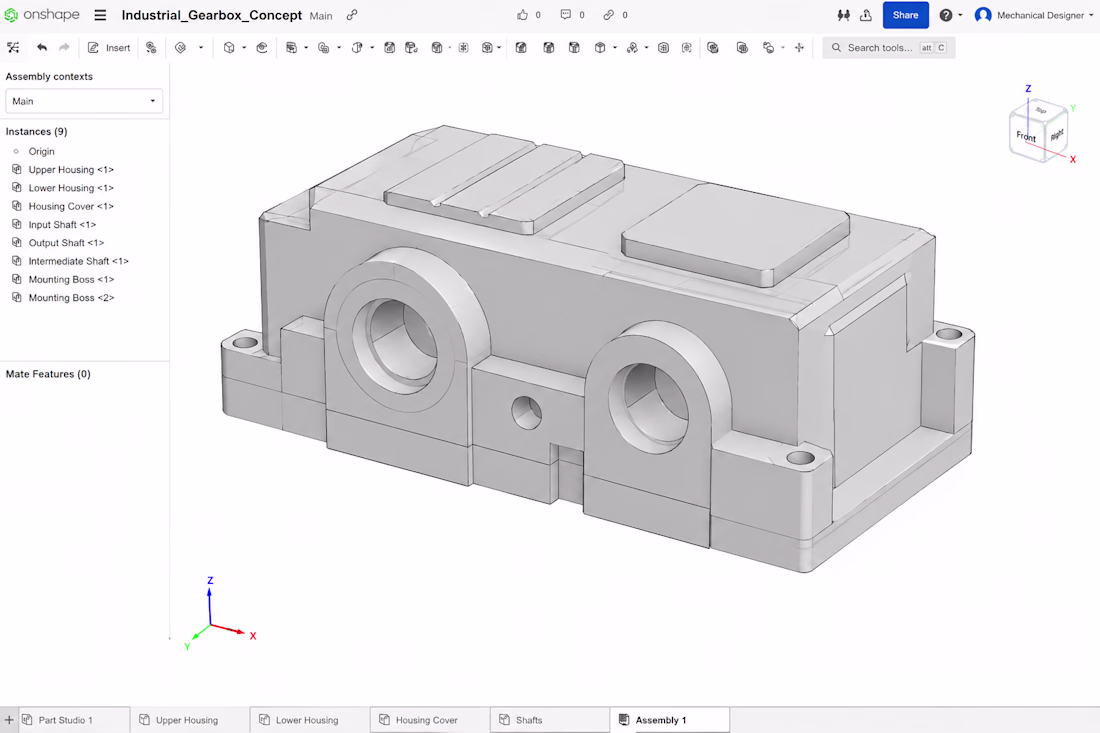
Task: Click the plus icon to add new tab
Action: pyautogui.click(x=9, y=720)
